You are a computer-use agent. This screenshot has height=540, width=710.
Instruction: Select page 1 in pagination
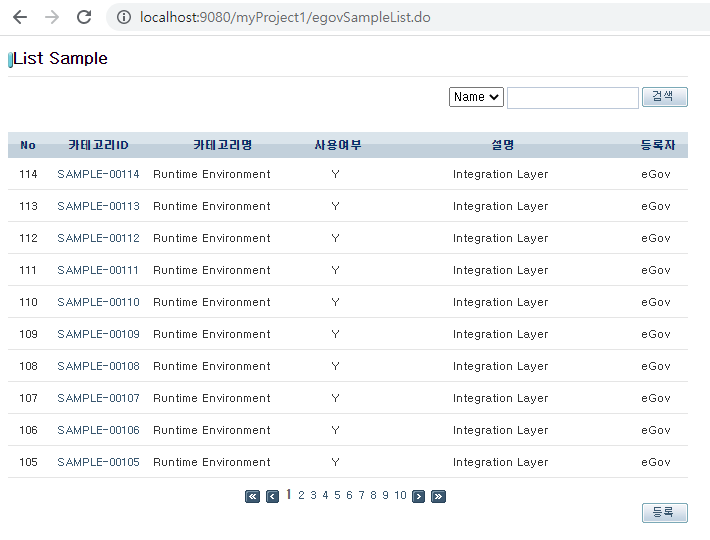pos(289,494)
